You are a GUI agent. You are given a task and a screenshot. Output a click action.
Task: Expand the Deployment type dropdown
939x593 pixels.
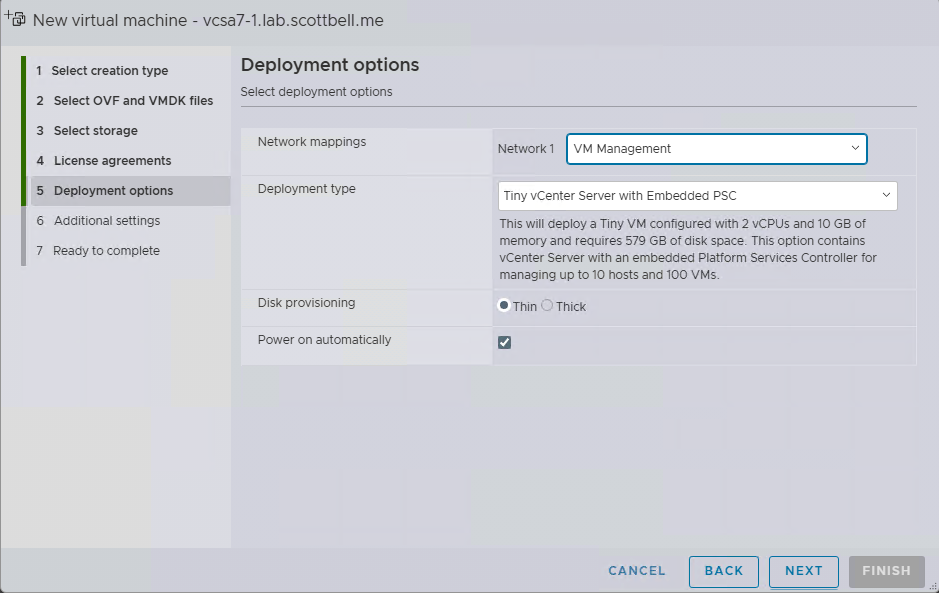point(697,196)
